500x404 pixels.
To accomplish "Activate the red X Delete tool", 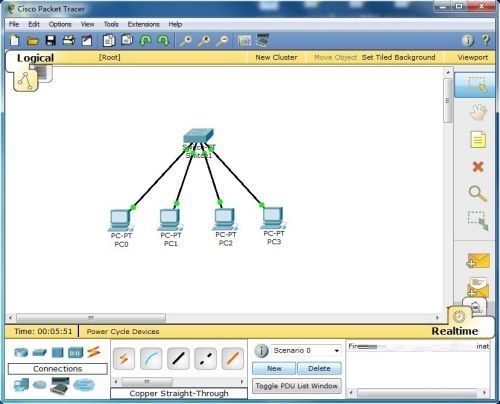I will pos(478,166).
